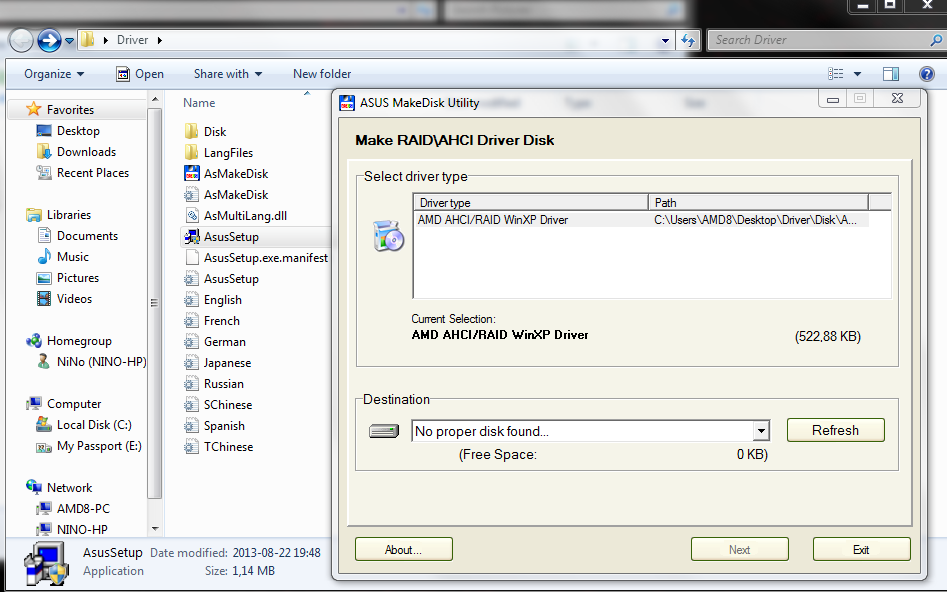Select Computer in navigation pane
Image resolution: width=947 pixels, height=592 pixels.
click(63, 404)
